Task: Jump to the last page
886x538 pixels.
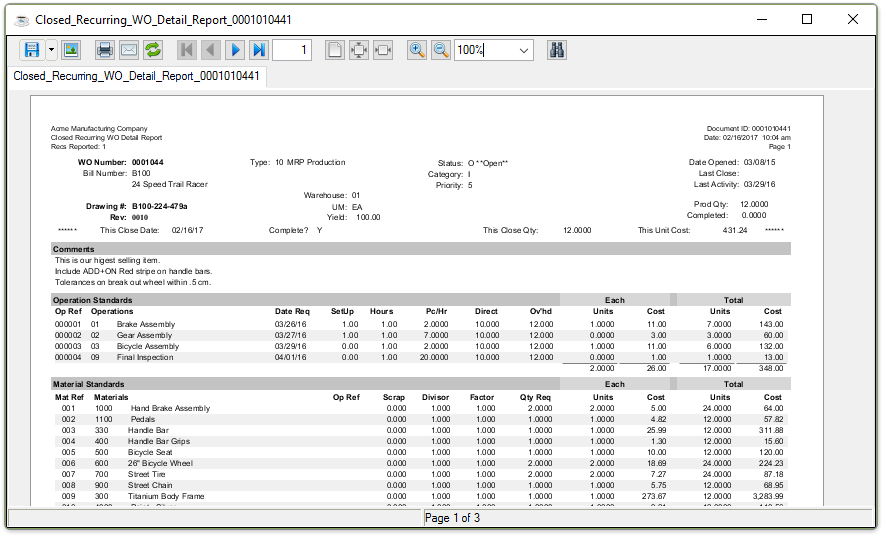Action: (259, 50)
